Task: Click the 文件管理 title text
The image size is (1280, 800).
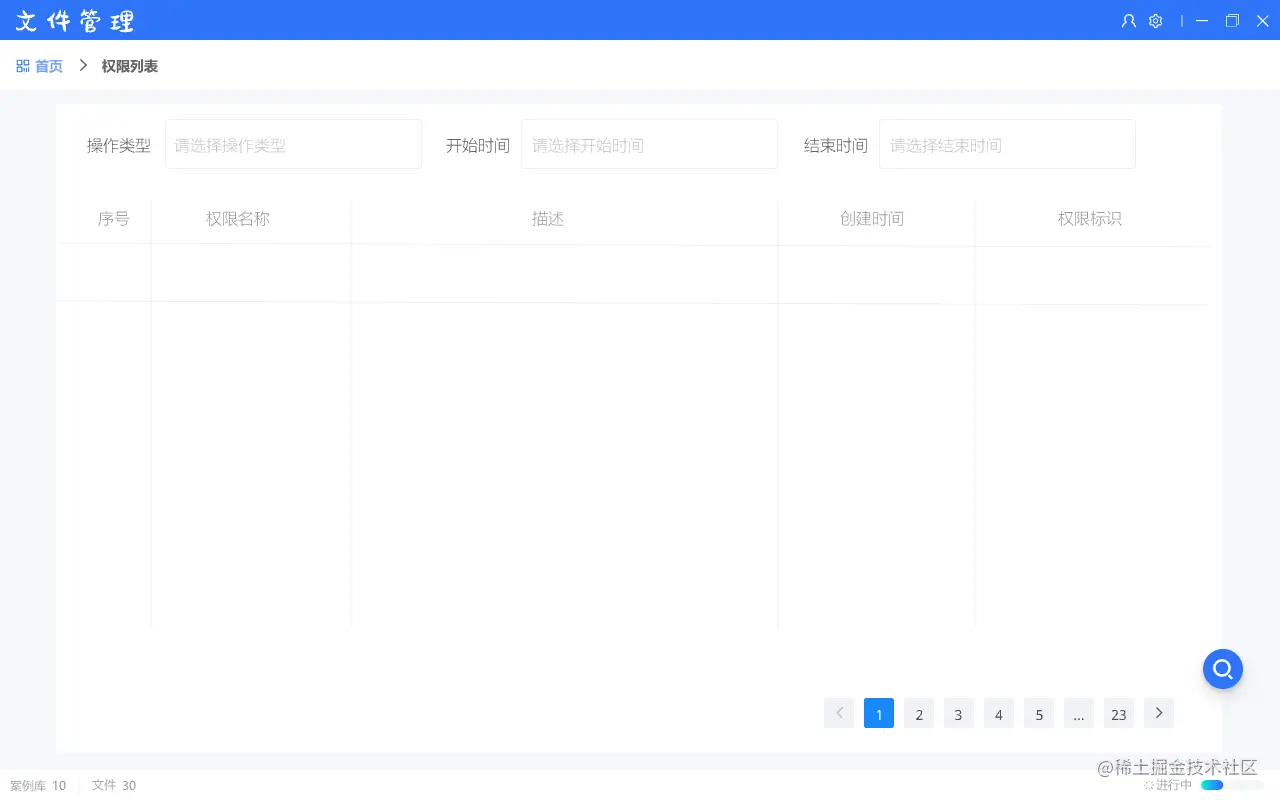Action: click(75, 21)
